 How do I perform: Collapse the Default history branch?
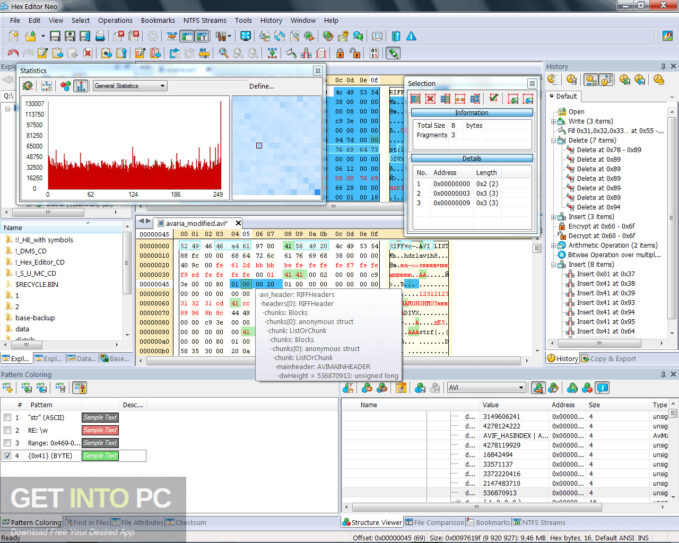[x=552, y=96]
